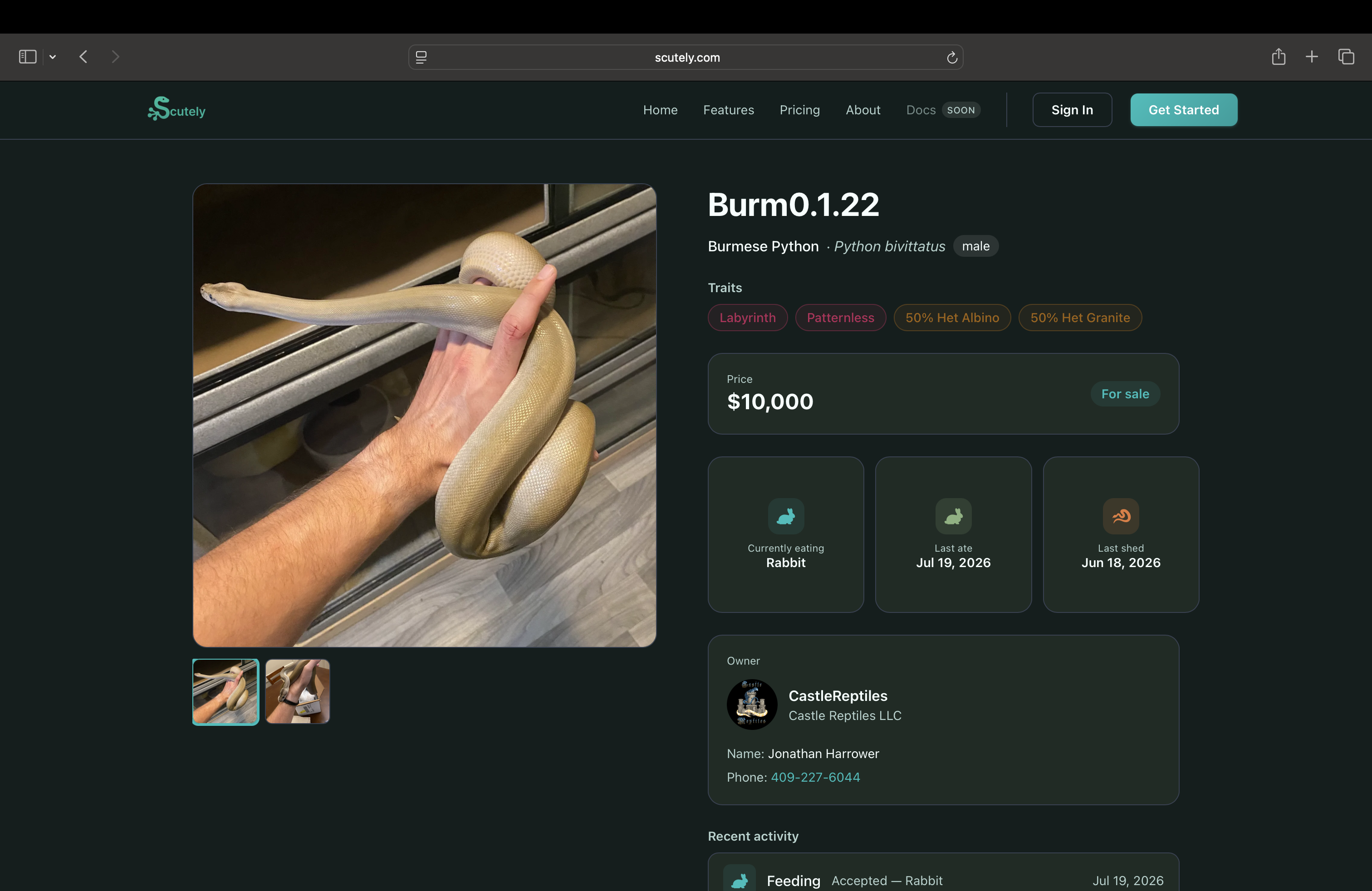Click the 50% Het Granite tag
Viewport: 1372px width, 891px height.
[x=1080, y=318]
